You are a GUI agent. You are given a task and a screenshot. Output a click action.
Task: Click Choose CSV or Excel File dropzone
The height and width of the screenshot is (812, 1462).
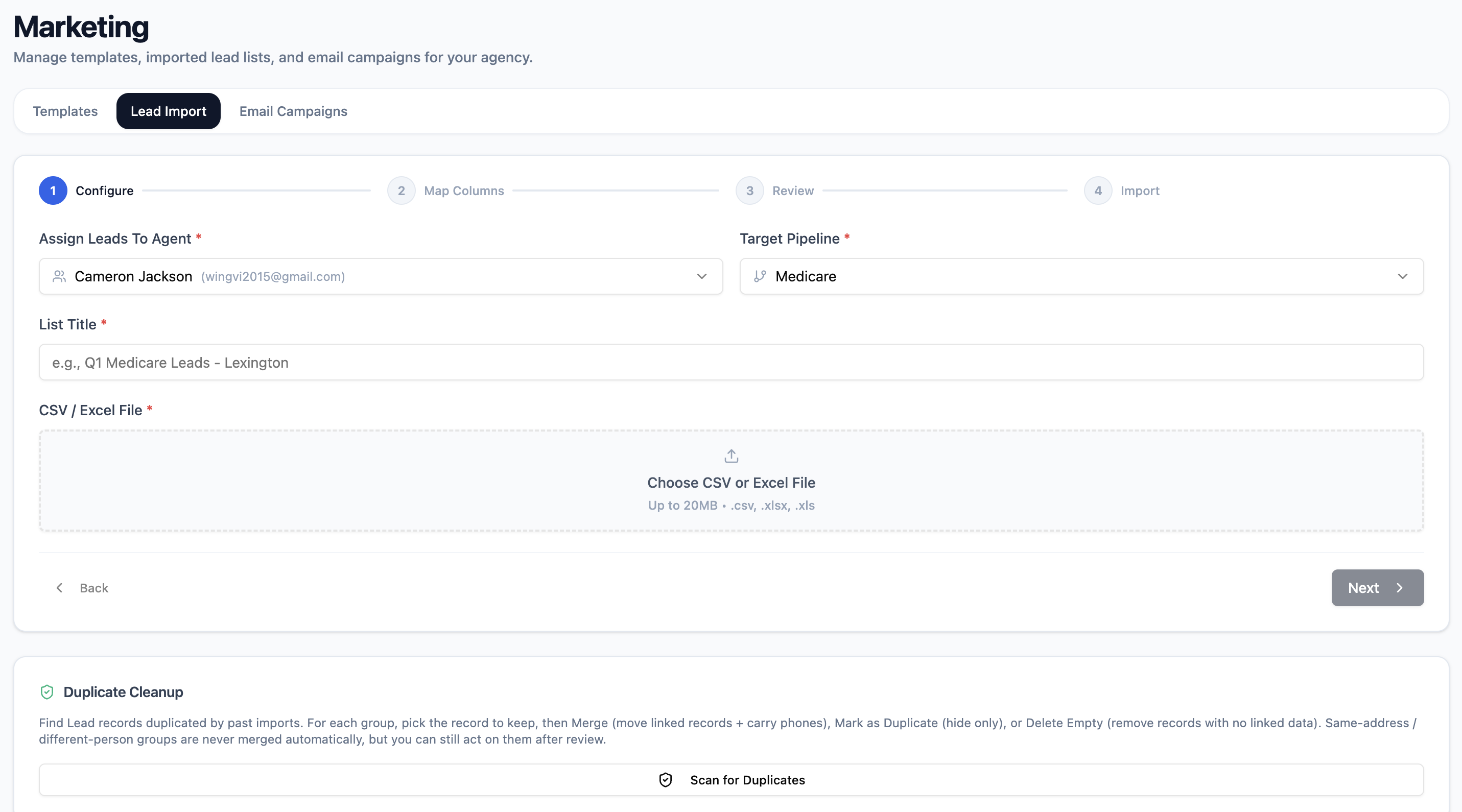pyautogui.click(x=731, y=481)
